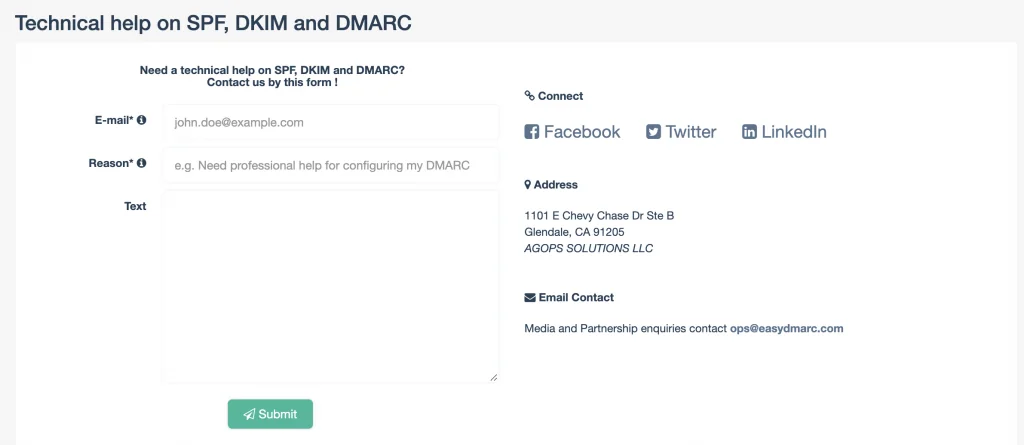
Task: Click the map pin Address icon
Action: (x=528, y=185)
